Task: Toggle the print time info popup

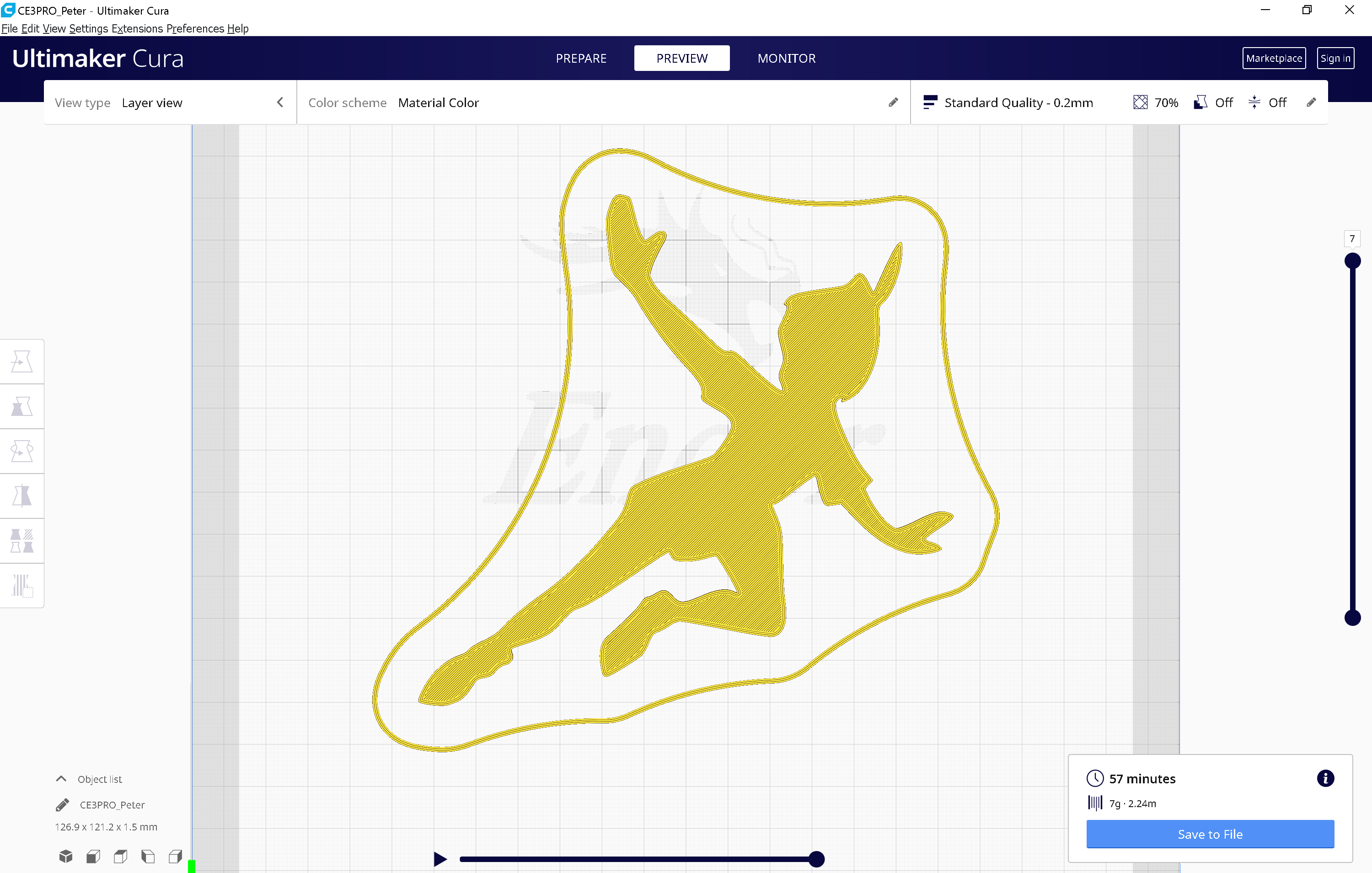Action: click(1325, 778)
